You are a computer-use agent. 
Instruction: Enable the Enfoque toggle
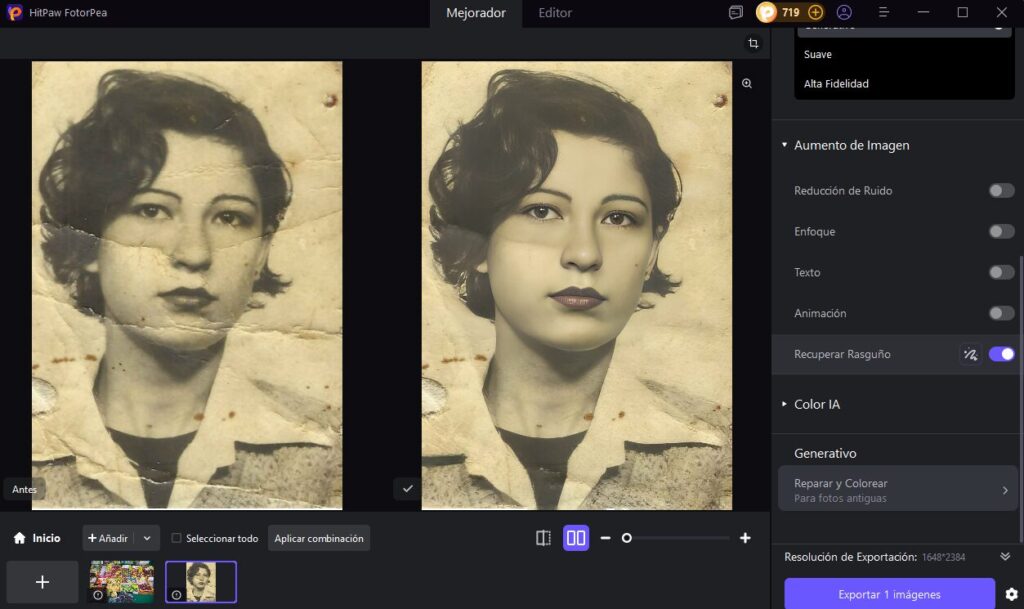point(1000,231)
